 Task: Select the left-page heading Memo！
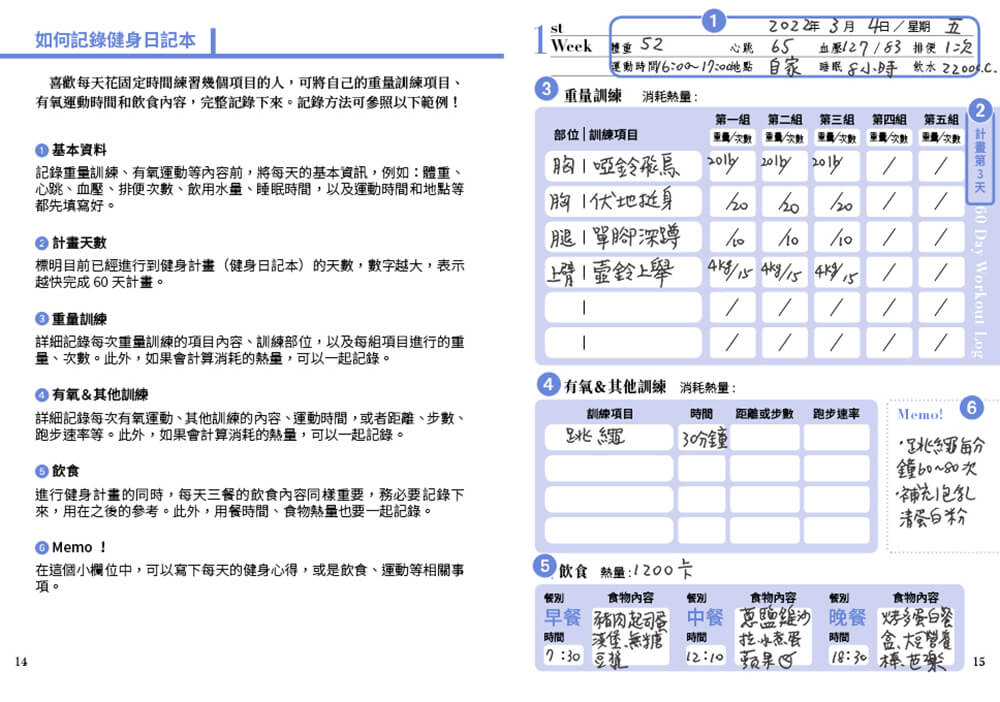tap(79, 548)
